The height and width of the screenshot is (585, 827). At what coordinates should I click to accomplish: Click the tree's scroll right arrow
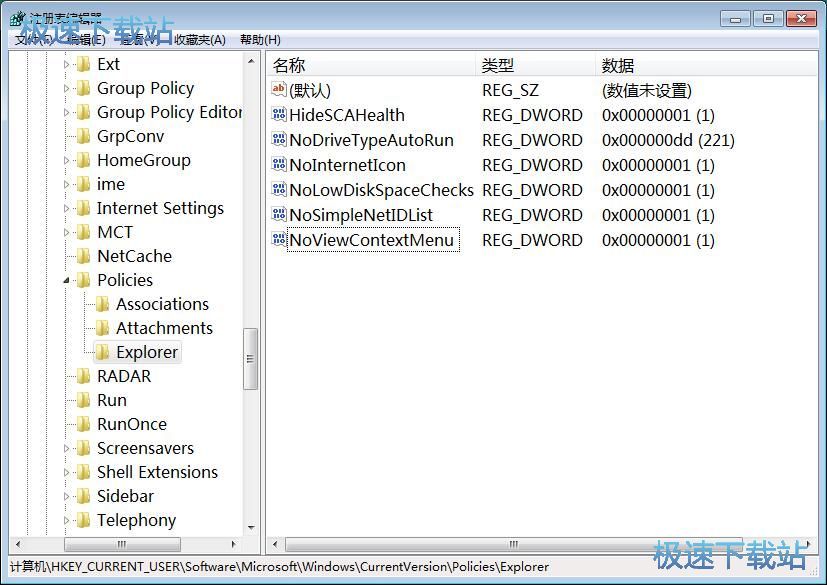coord(234,544)
